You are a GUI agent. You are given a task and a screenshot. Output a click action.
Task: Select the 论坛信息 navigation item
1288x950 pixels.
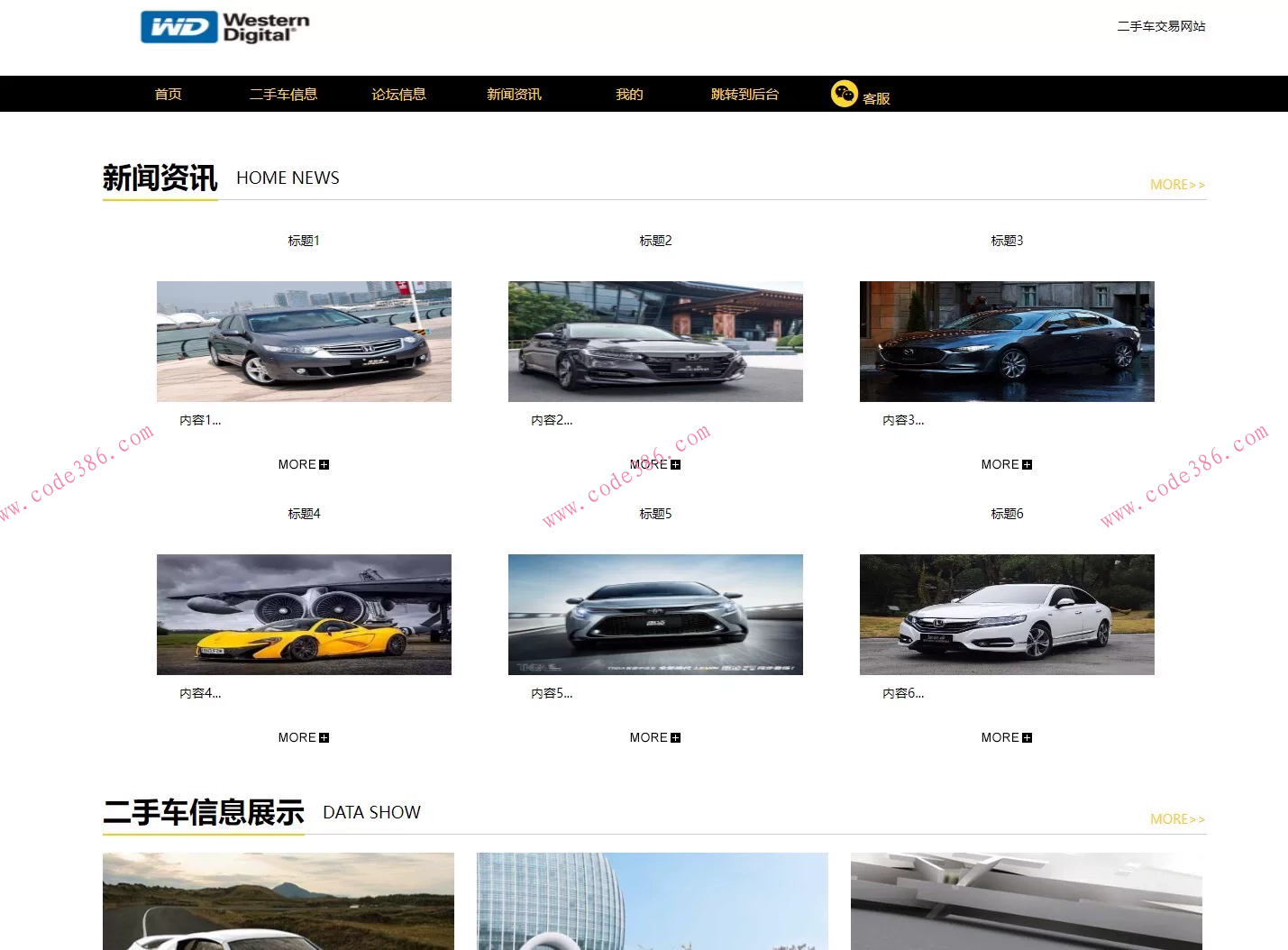point(399,94)
